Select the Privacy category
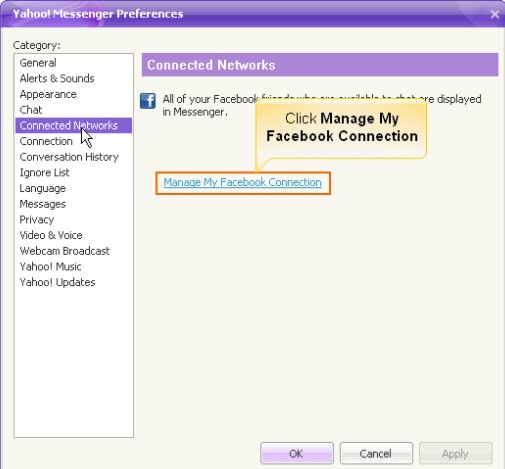This screenshot has width=505, height=469. coord(73,219)
